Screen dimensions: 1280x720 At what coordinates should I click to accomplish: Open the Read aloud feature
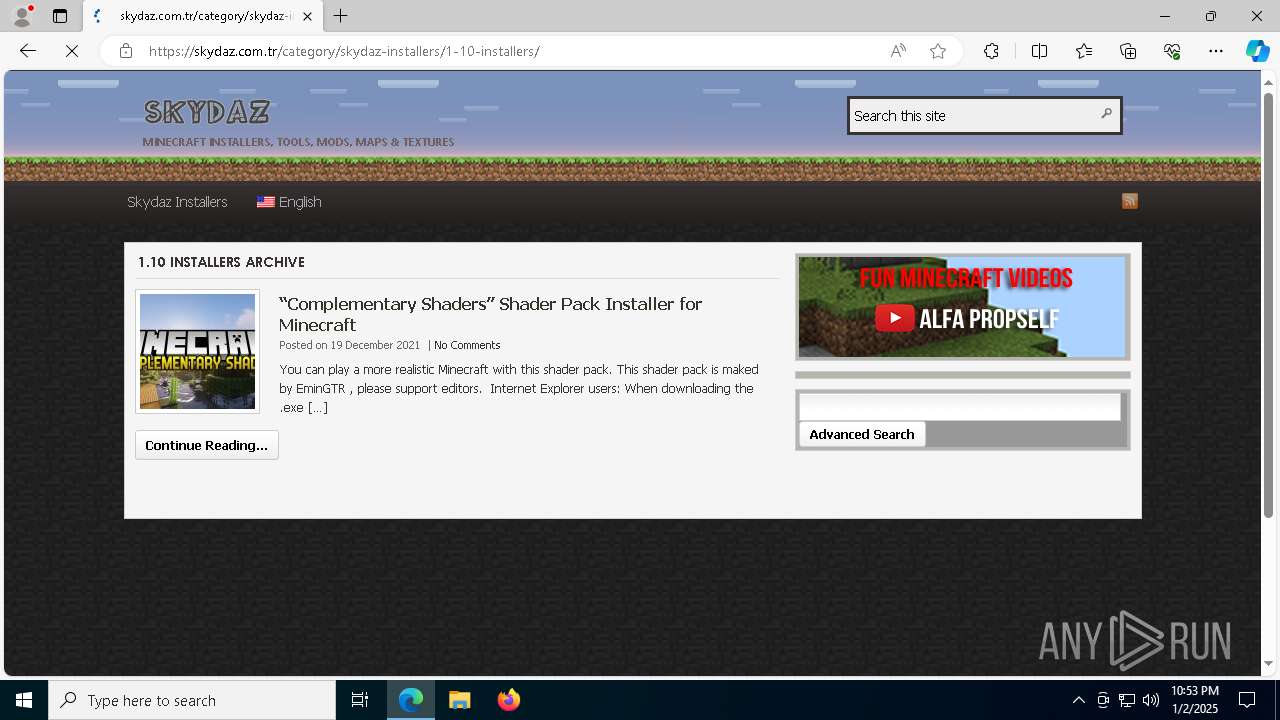(x=898, y=51)
